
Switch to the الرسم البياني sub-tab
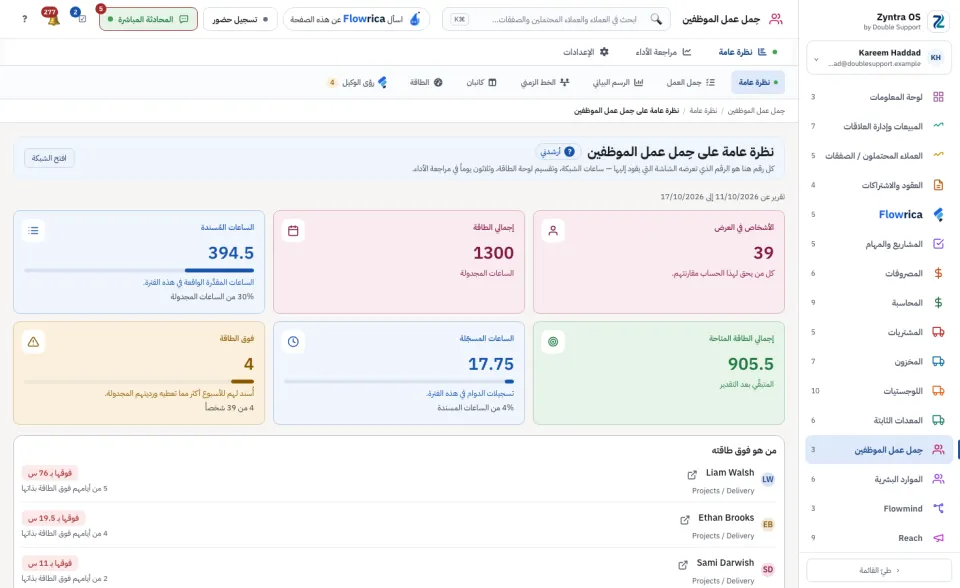click(x=617, y=82)
